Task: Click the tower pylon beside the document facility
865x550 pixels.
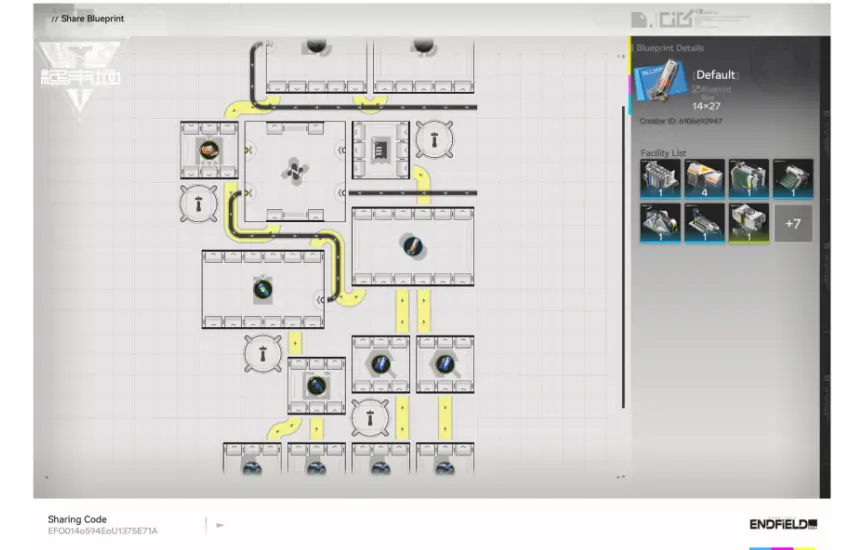Action: (434, 140)
